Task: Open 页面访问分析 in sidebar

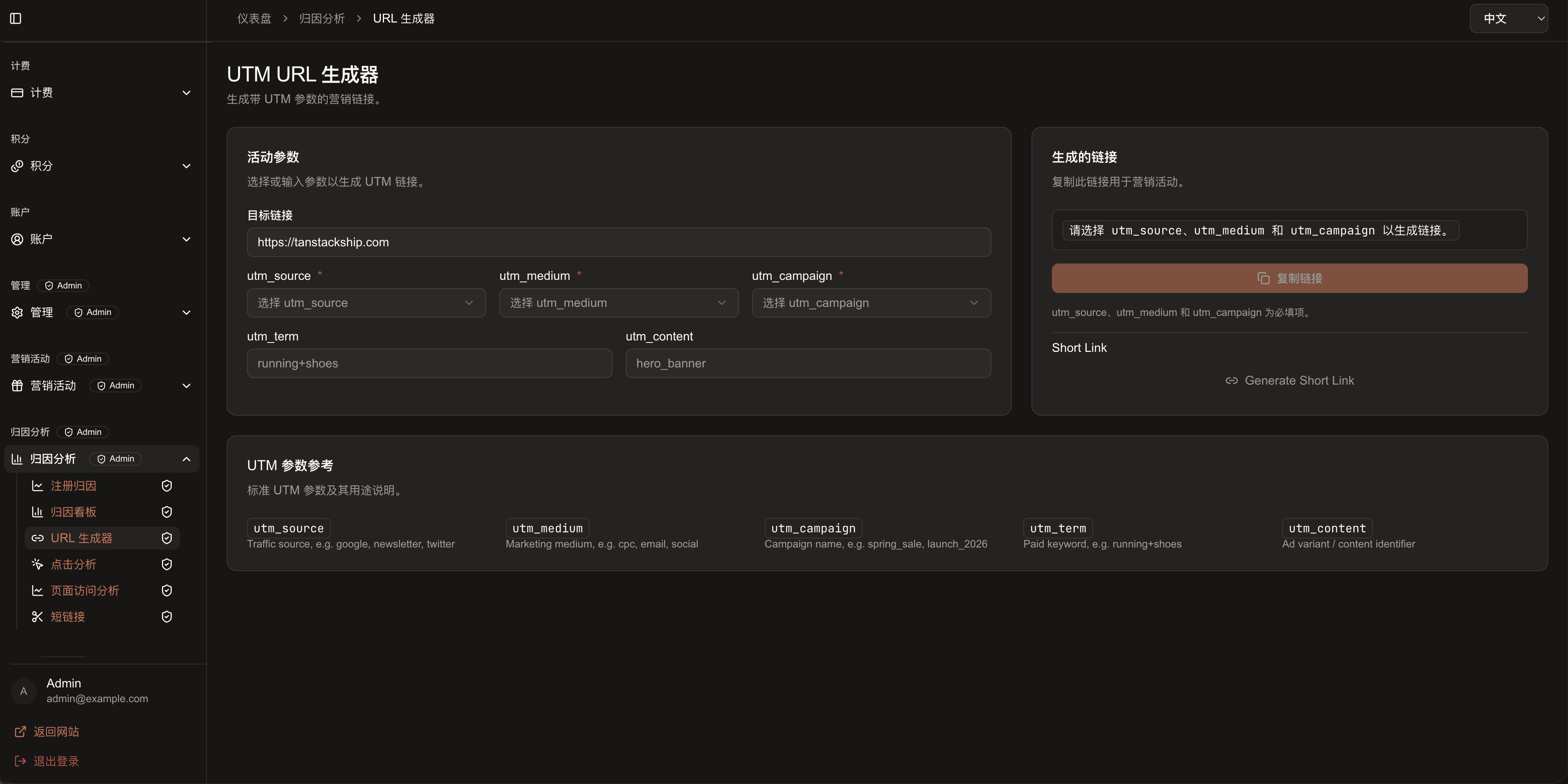Action: click(x=102, y=590)
